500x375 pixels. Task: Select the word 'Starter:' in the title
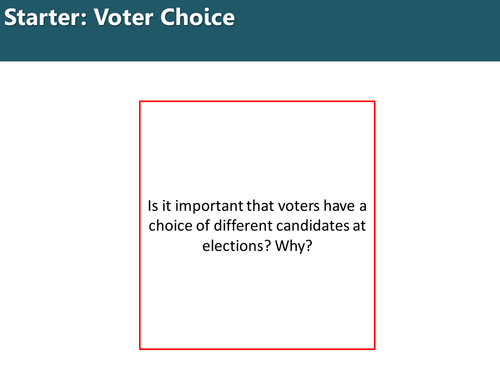[x=46, y=17]
